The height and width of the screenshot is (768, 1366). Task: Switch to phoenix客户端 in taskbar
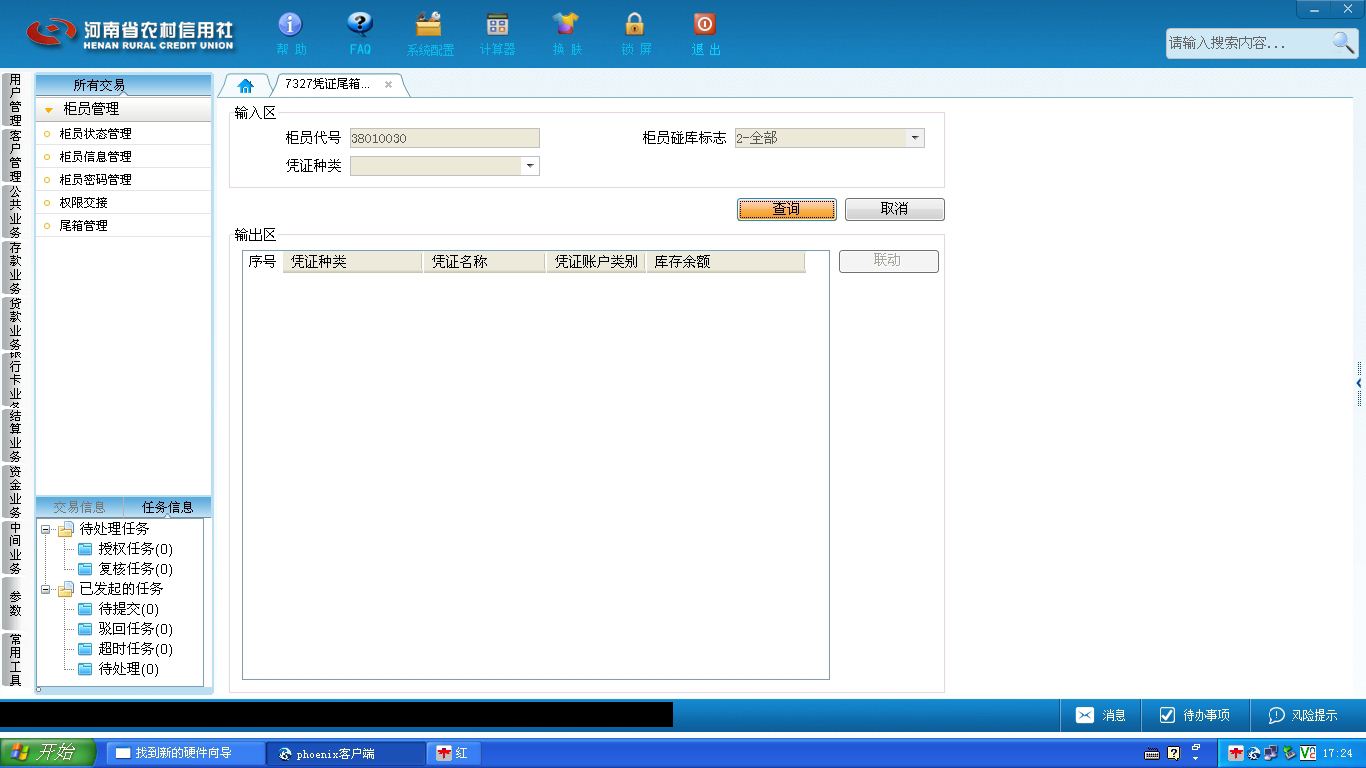(345, 753)
